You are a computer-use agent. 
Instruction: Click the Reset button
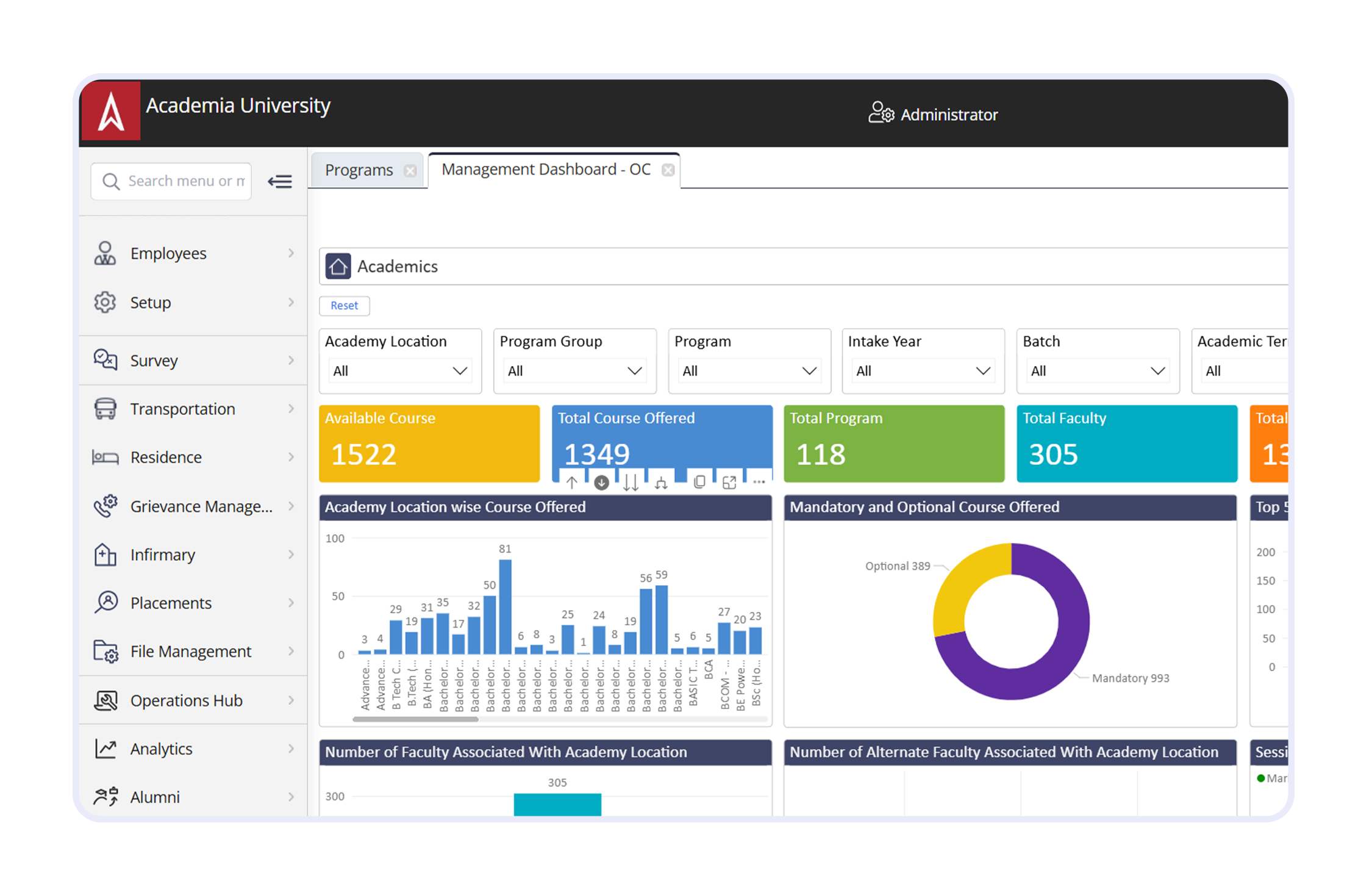tap(344, 306)
